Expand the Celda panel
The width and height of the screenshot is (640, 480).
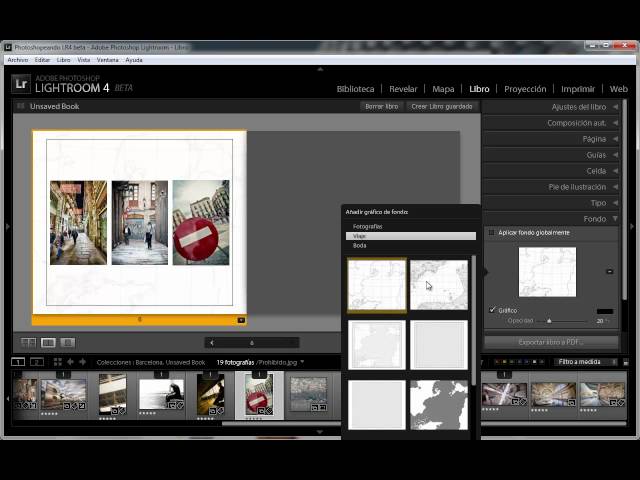[551, 171]
